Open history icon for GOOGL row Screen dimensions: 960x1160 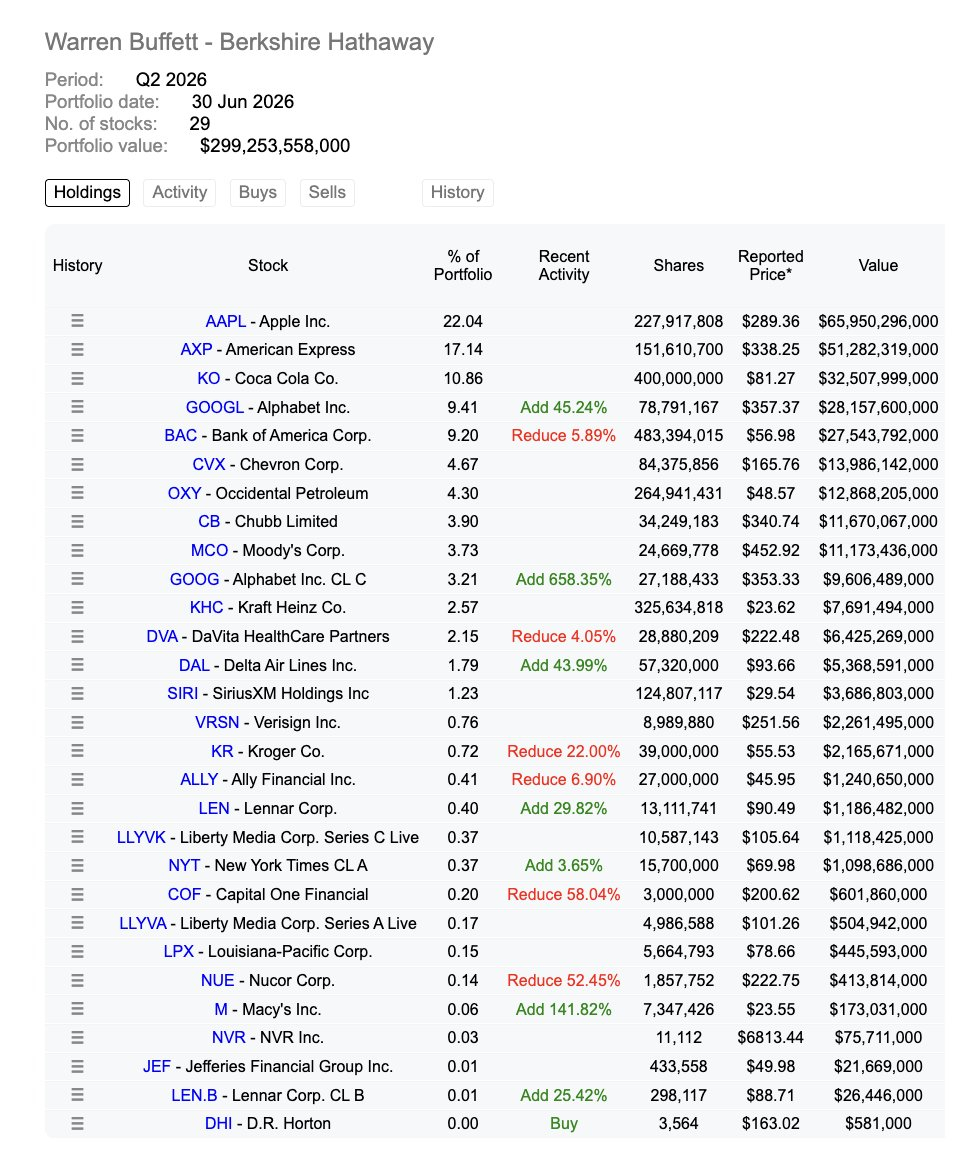(77, 407)
